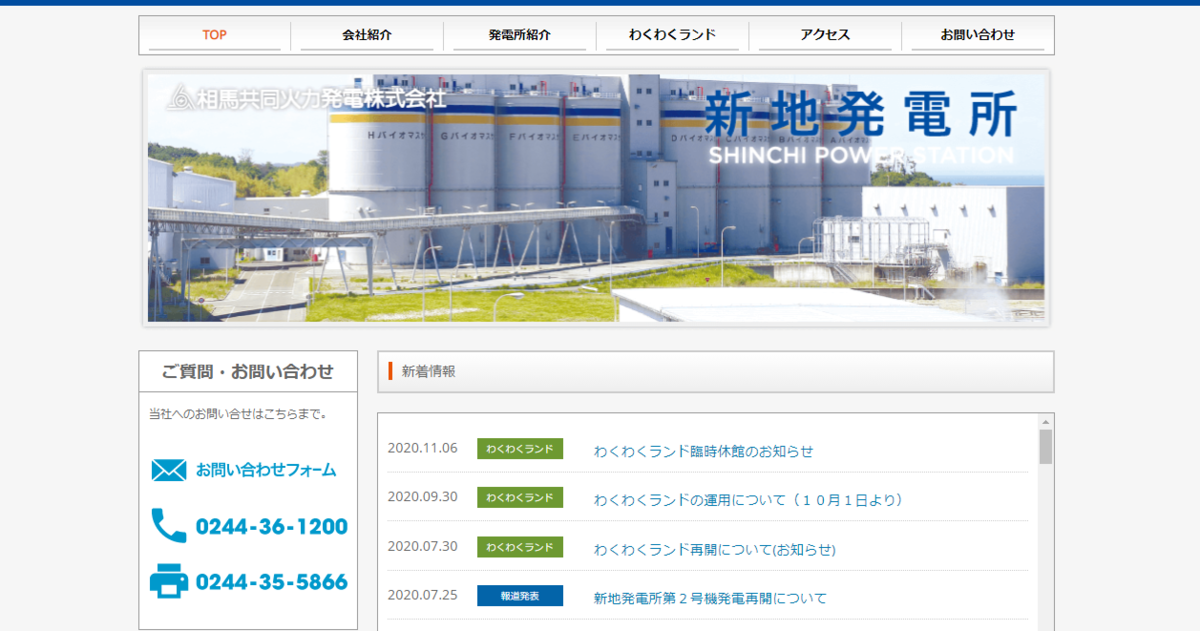Image resolution: width=1200 pixels, height=631 pixels.
Task: Click the SHINCHI POWER STATION banner text
Action: click(x=861, y=156)
